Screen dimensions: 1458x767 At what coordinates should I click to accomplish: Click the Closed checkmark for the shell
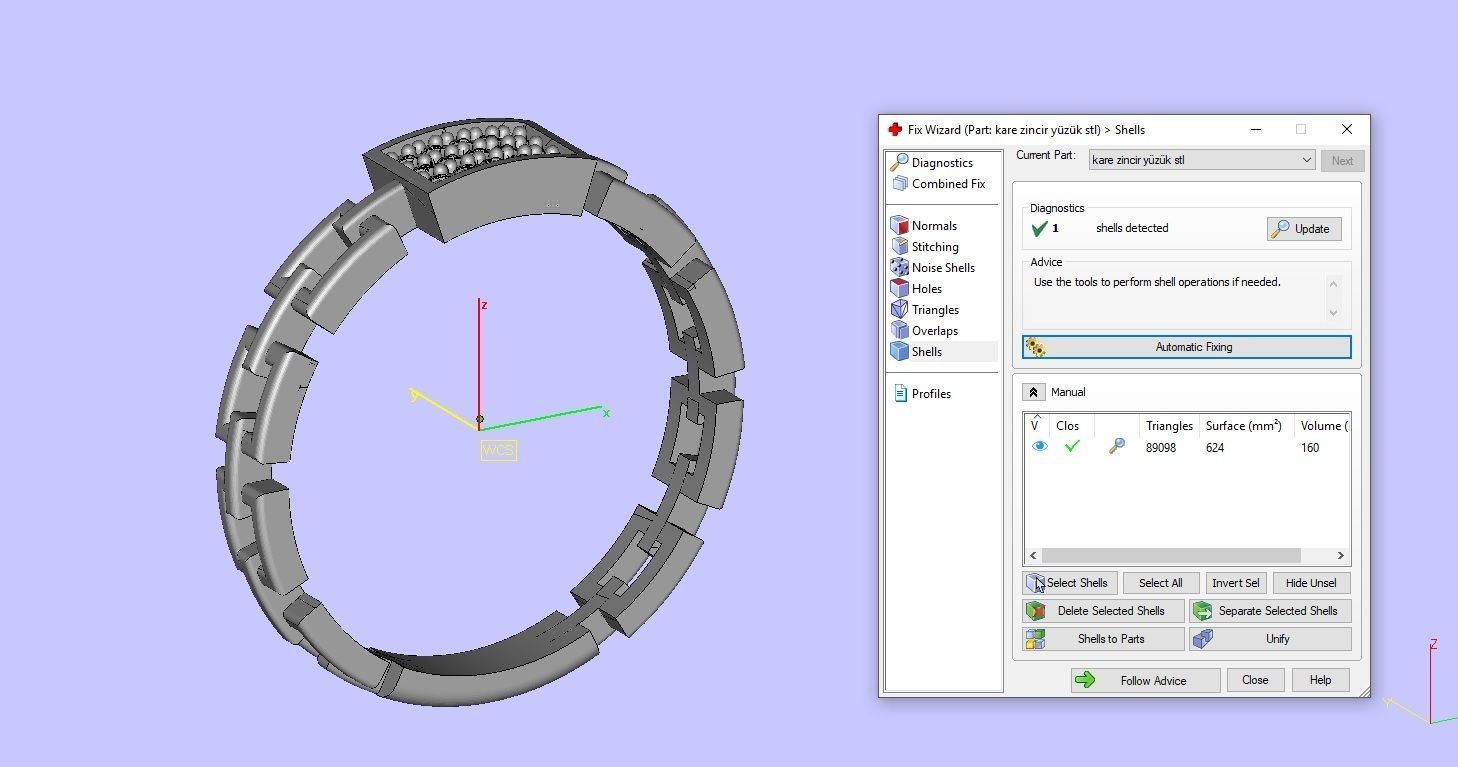tap(1072, 446)
